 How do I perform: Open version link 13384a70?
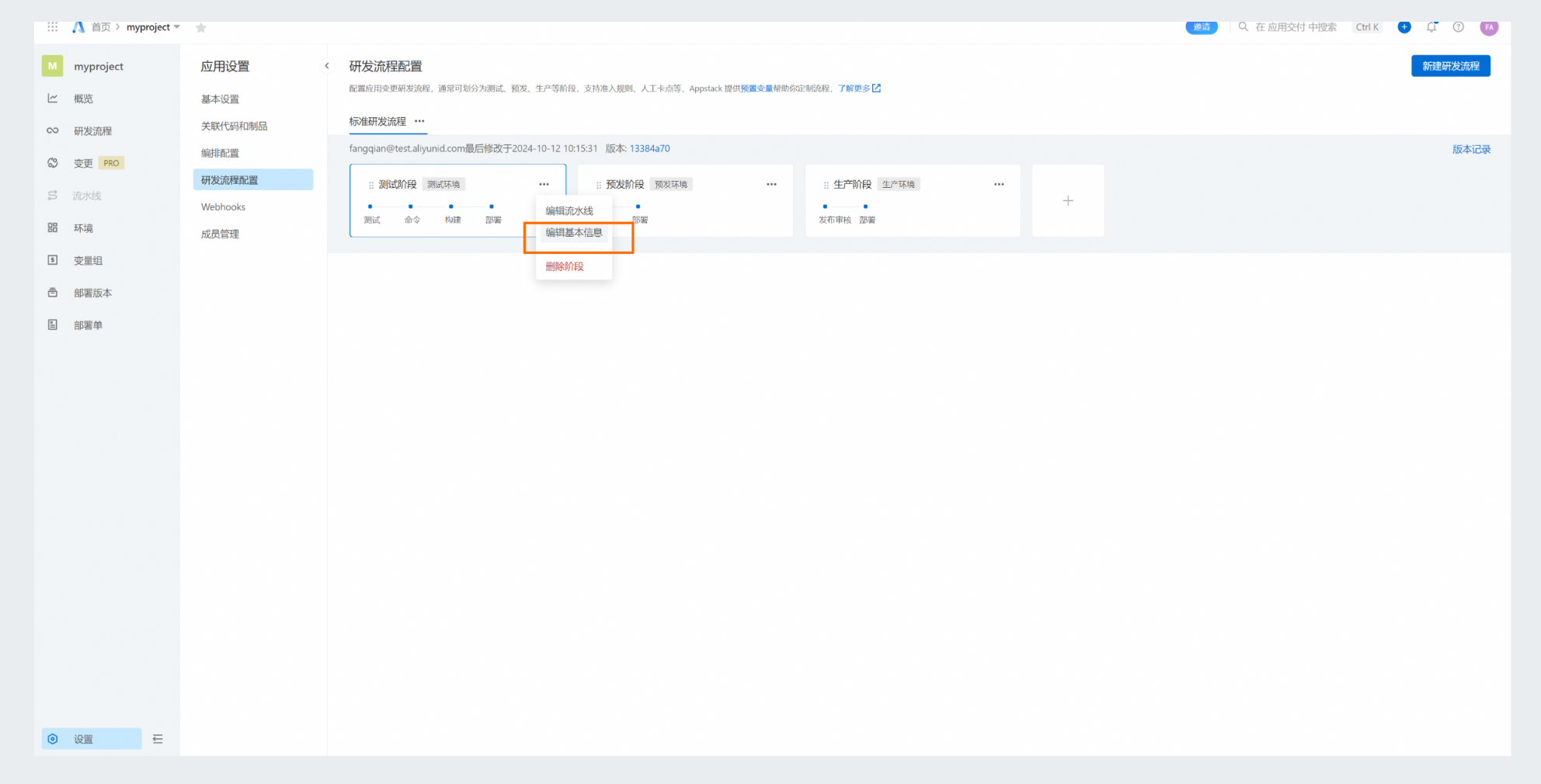649,148
